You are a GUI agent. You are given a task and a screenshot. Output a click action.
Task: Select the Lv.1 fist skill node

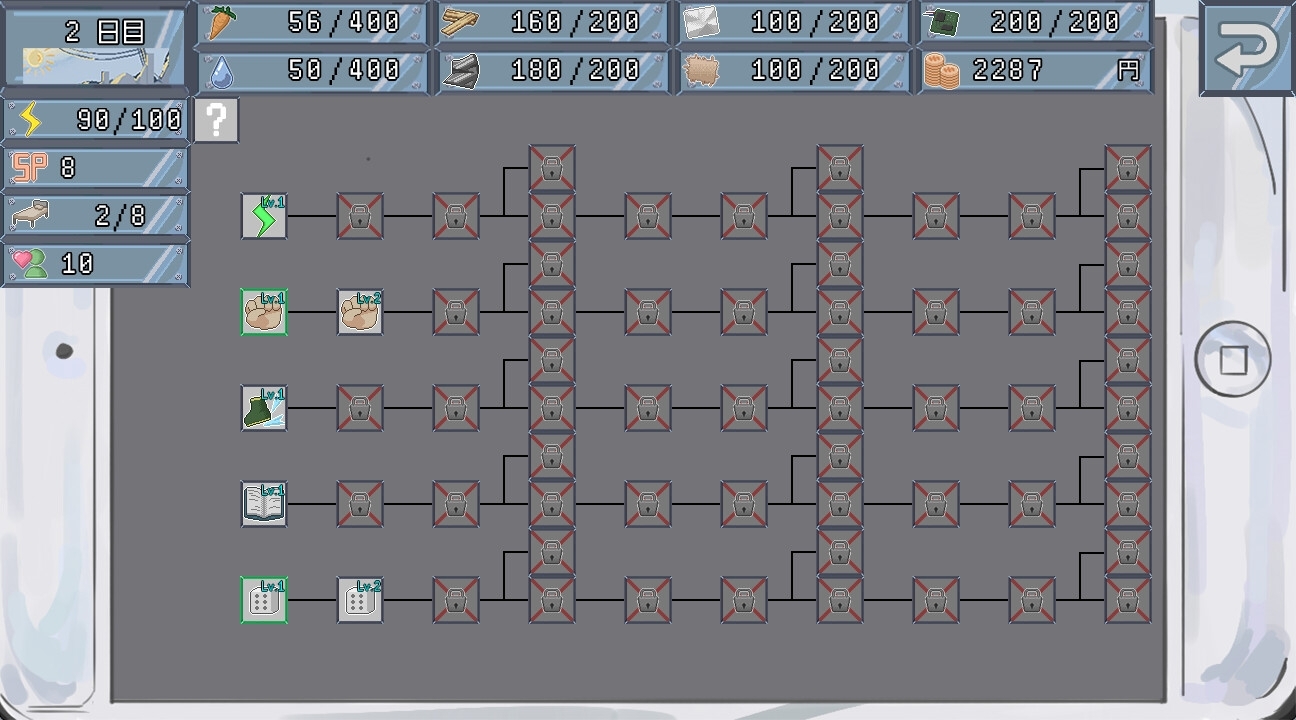pyautogui.click(x=264, y=312)
